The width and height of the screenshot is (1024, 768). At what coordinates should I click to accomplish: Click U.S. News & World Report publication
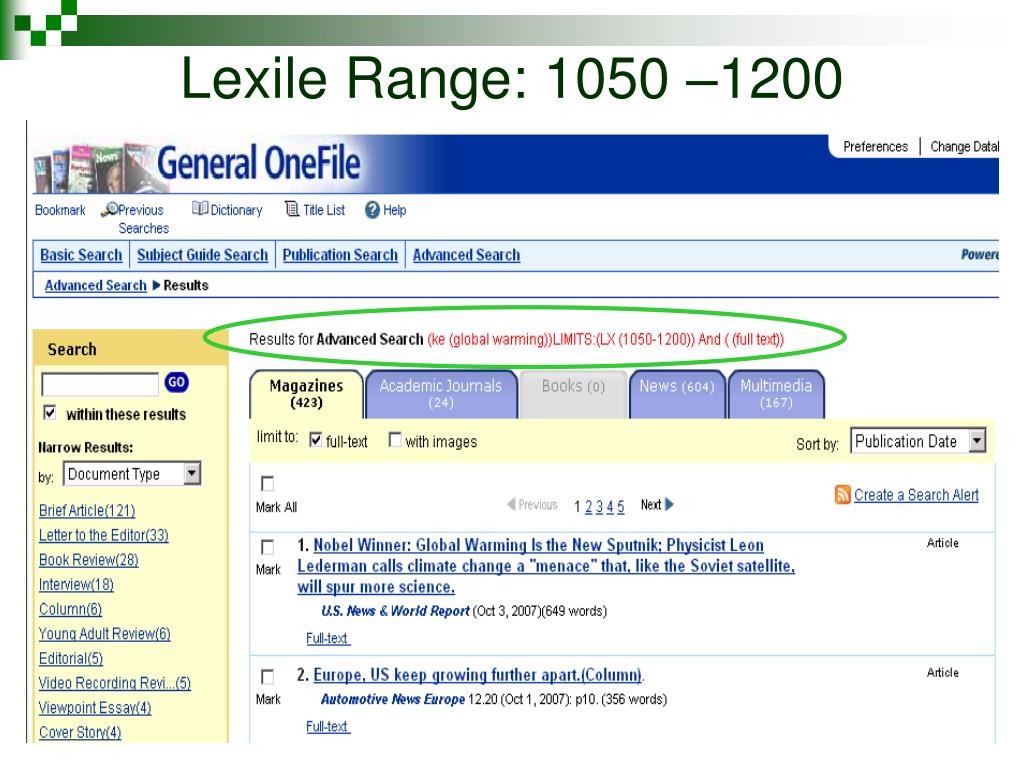click(395, 611)
